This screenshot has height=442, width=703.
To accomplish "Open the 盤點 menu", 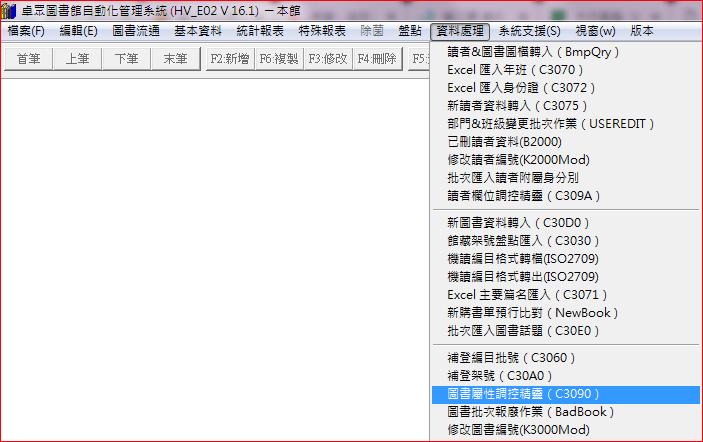I will coord(410,31).
